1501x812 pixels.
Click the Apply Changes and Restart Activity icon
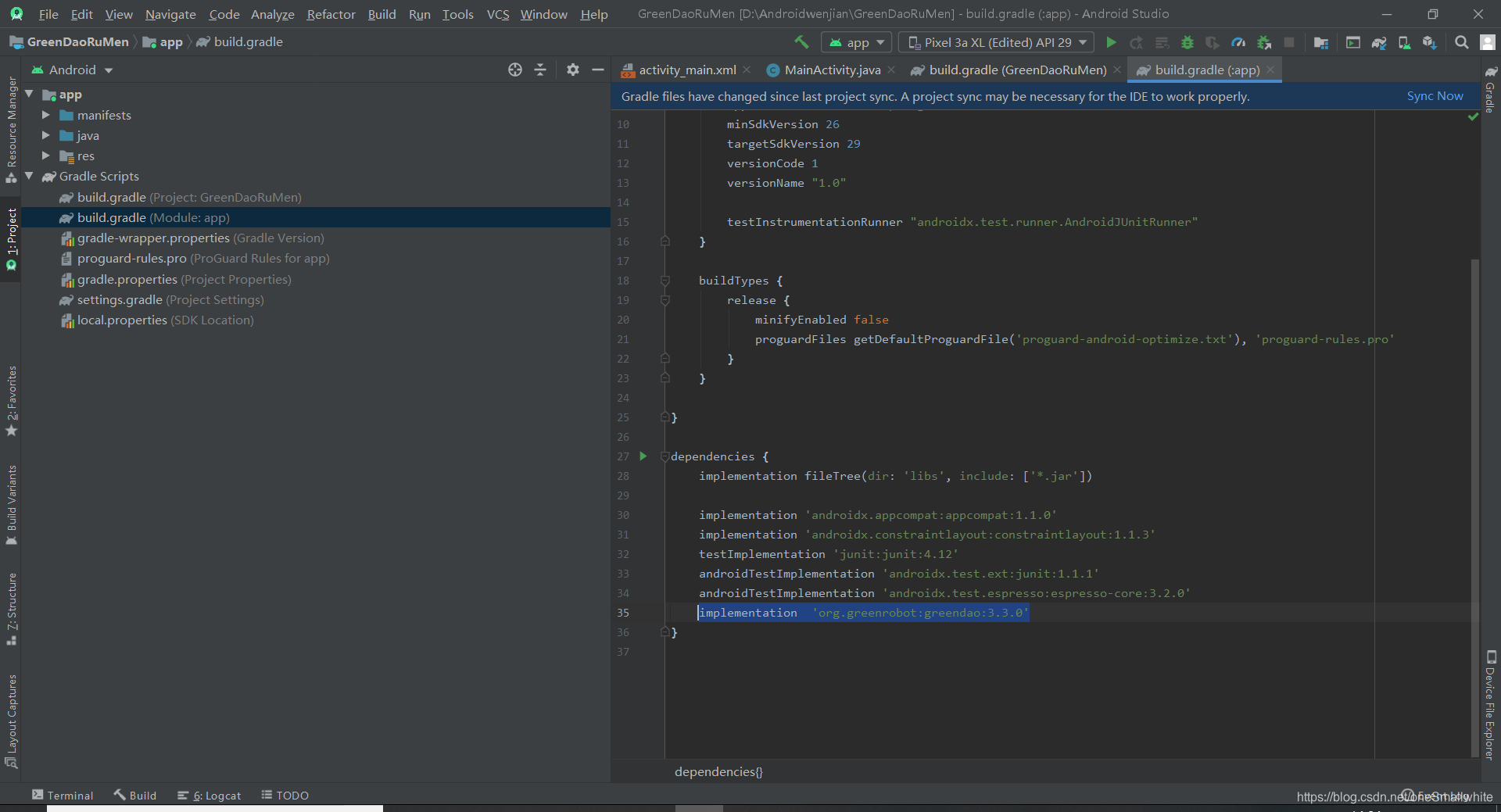coord(1137,42)
